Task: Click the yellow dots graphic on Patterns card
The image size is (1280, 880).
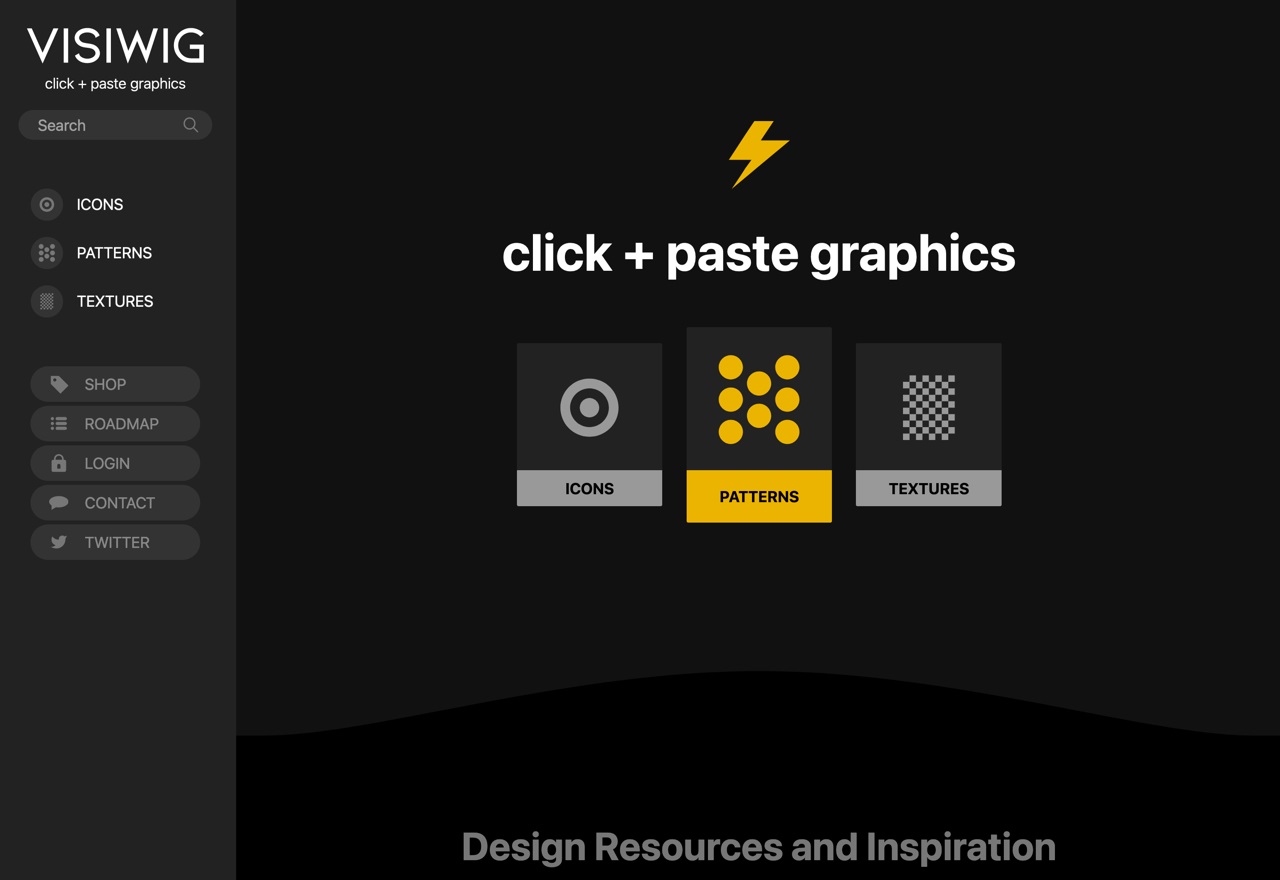Action: (x=759, y=399)
